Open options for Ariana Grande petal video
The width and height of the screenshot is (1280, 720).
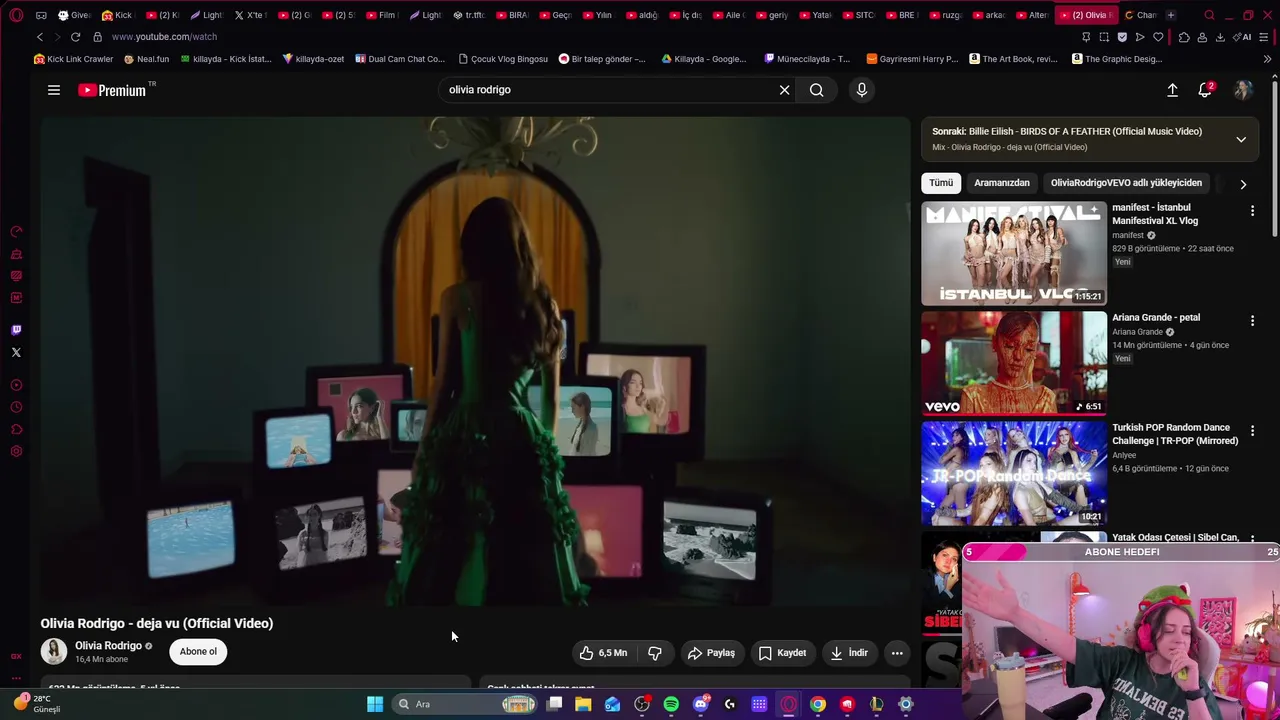click(1252, 321)
